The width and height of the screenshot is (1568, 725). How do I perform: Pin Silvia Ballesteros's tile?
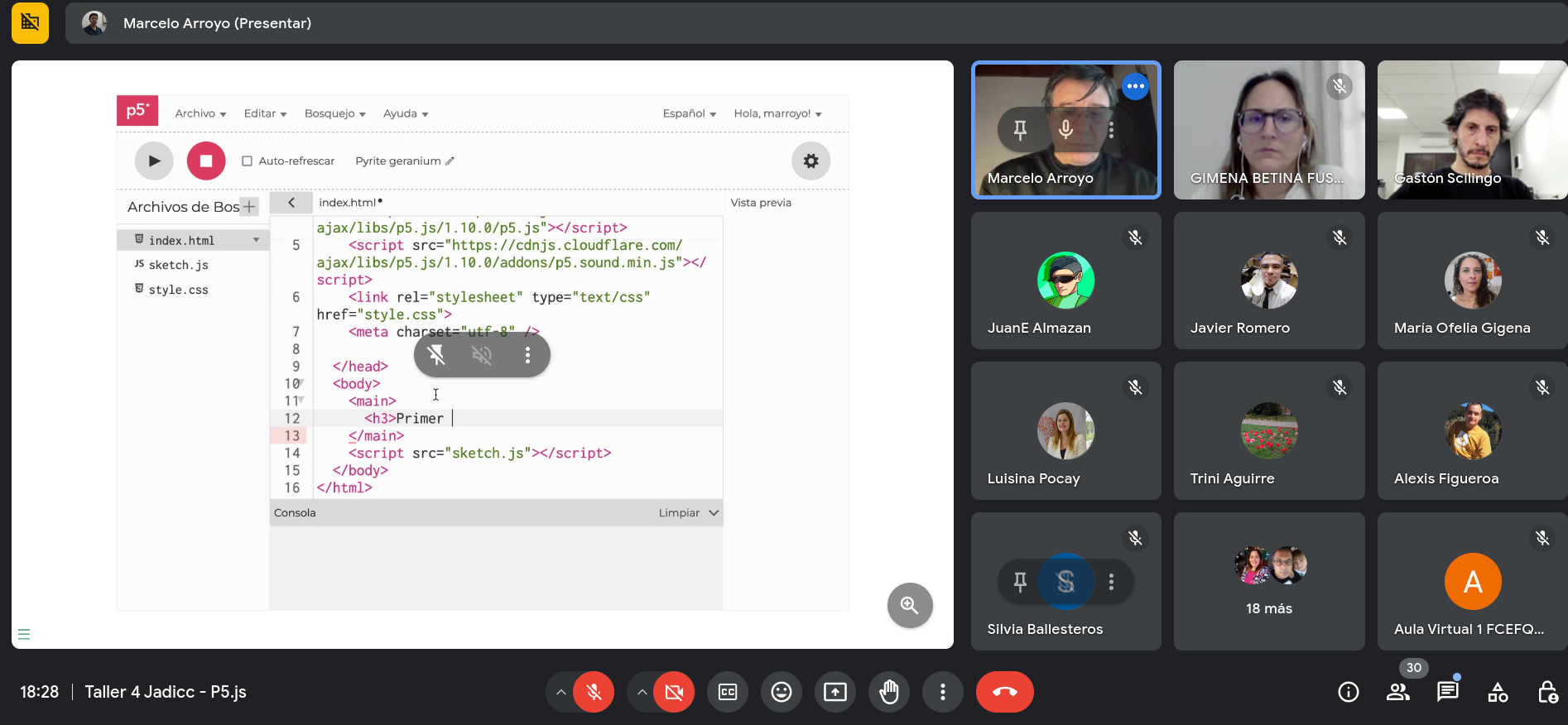point(1020,582)
